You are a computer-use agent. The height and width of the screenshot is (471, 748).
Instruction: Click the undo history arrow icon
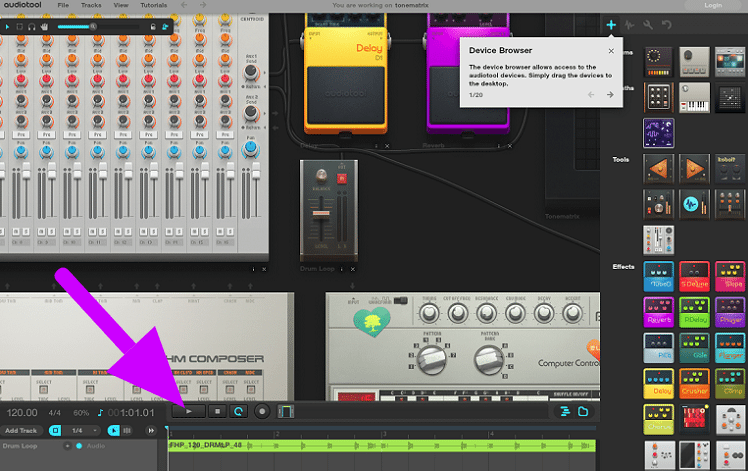pos(666,25)
